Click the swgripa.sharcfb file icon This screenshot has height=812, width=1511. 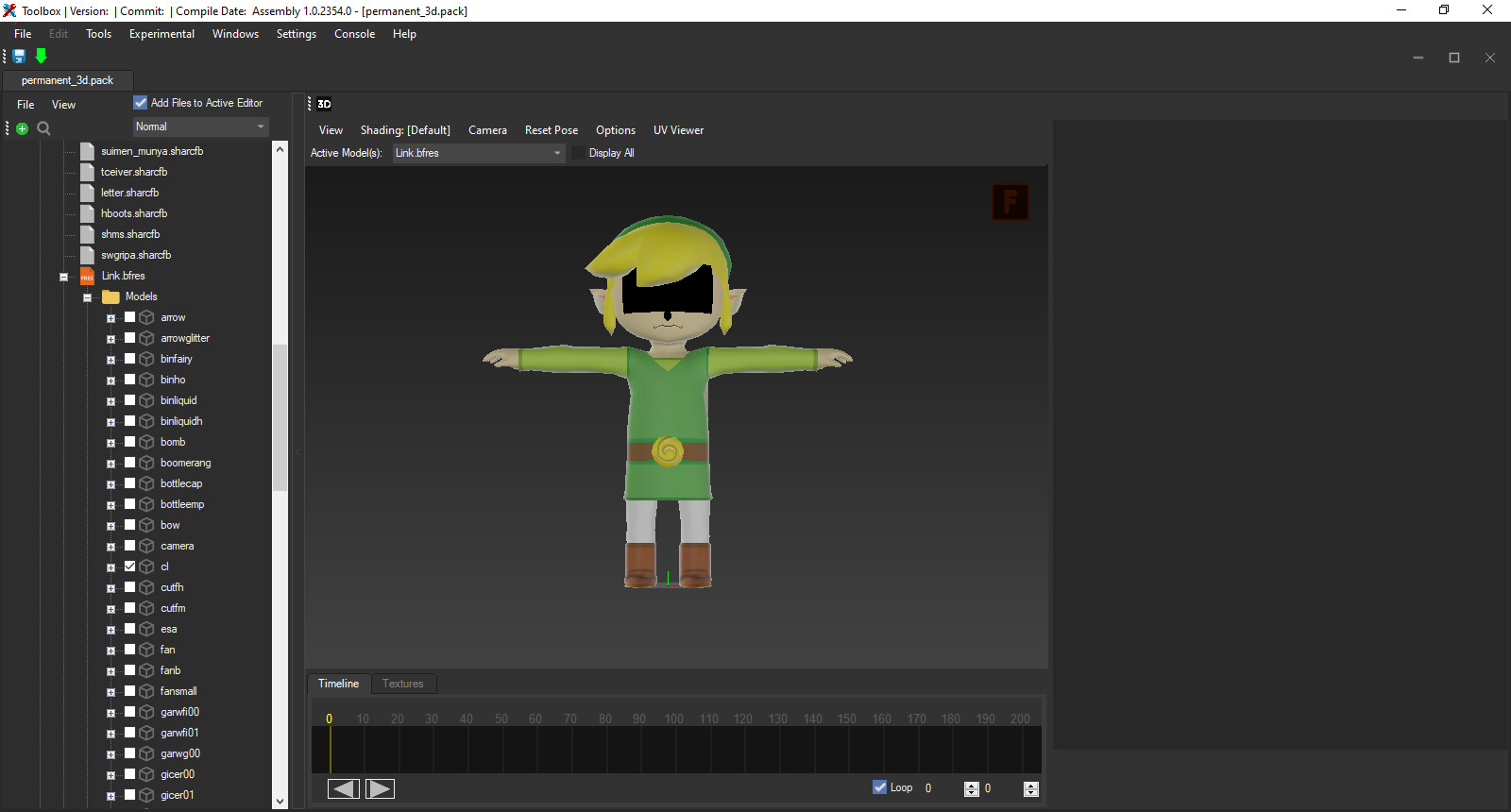[88, 255]
